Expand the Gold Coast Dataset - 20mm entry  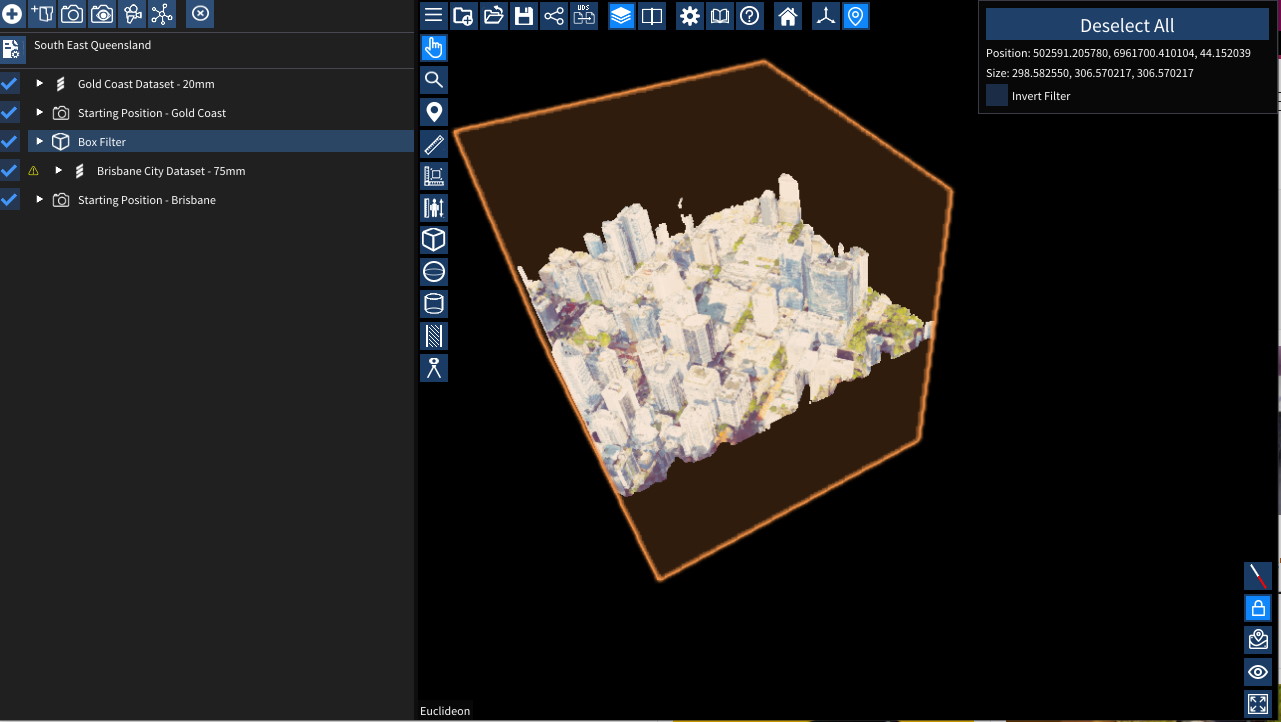39,84
